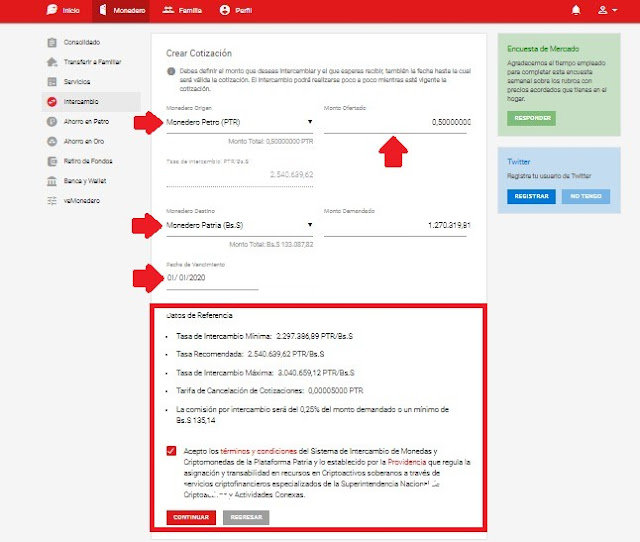640x542 pixels.
Task: Click the Familia people icon
Action: coord(168,10)
